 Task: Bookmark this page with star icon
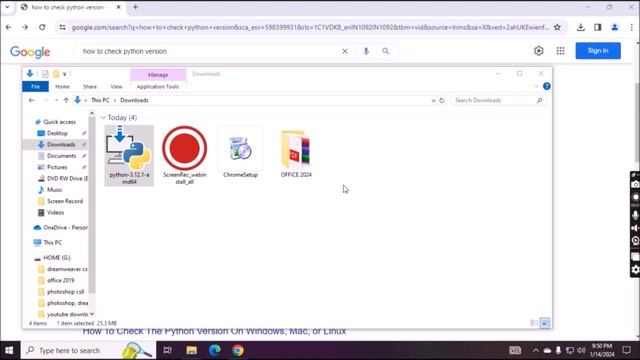[557, 27]
